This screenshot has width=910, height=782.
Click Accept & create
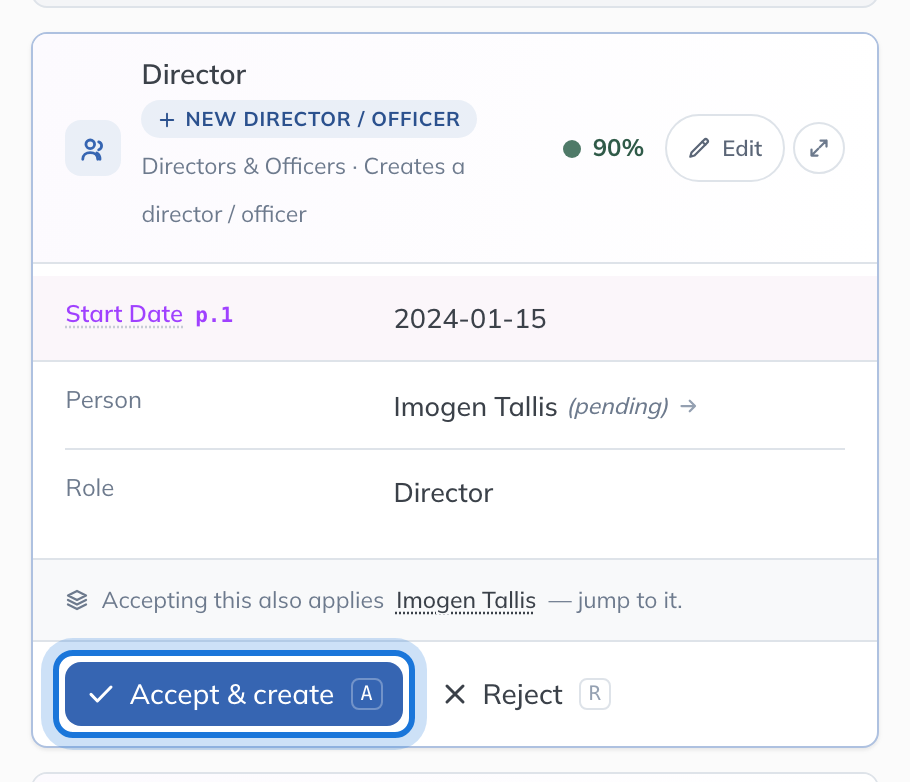pos(234,694)
